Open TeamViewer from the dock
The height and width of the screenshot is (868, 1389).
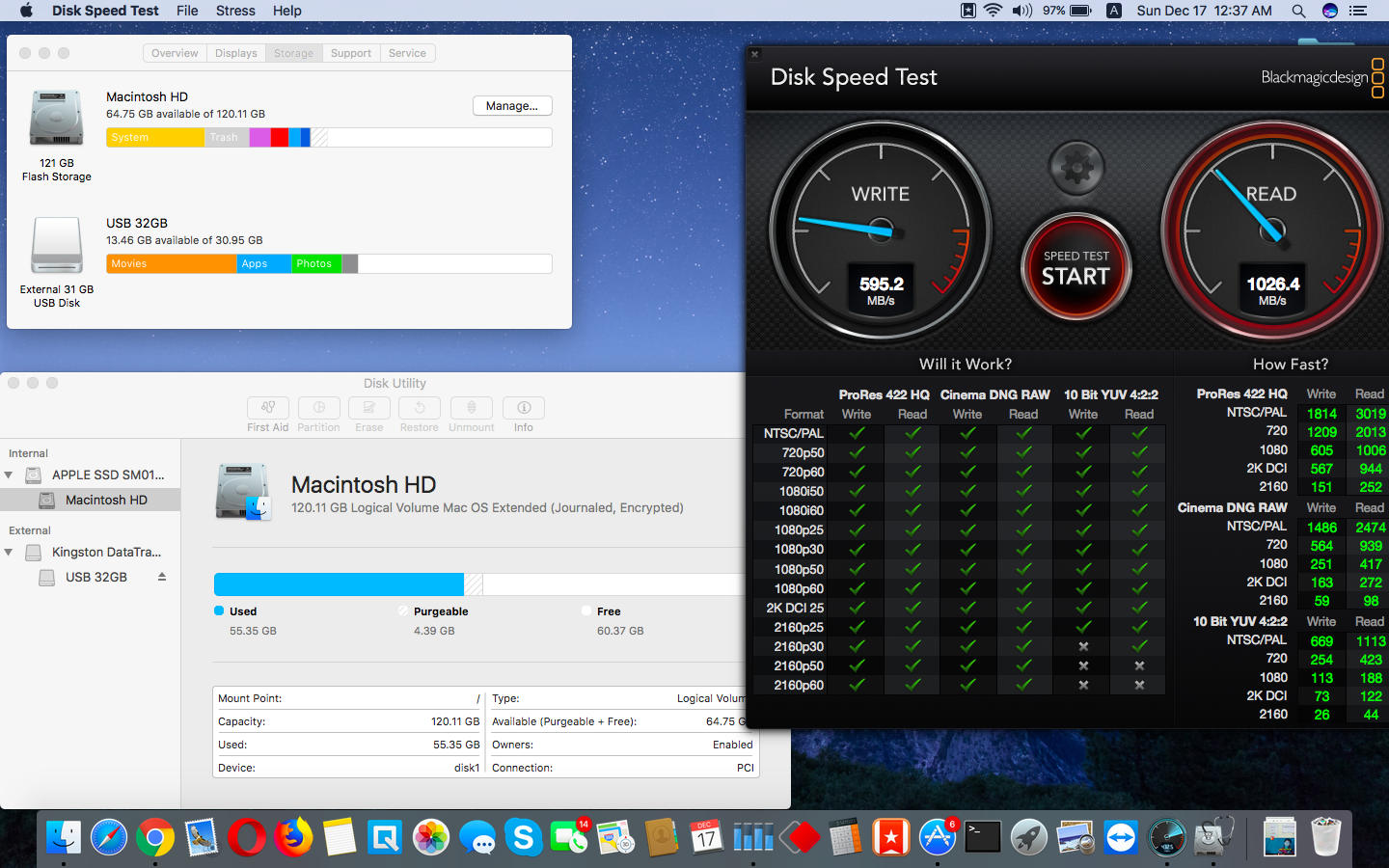pyautogui.click(x=1121, y=837)
